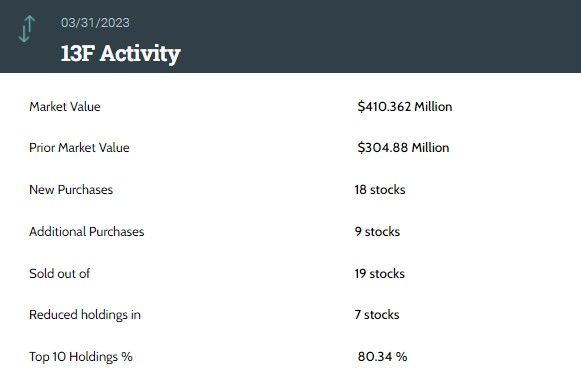Select the 80.34 % value
Screen dimensions: 581x386
[382, 356]
